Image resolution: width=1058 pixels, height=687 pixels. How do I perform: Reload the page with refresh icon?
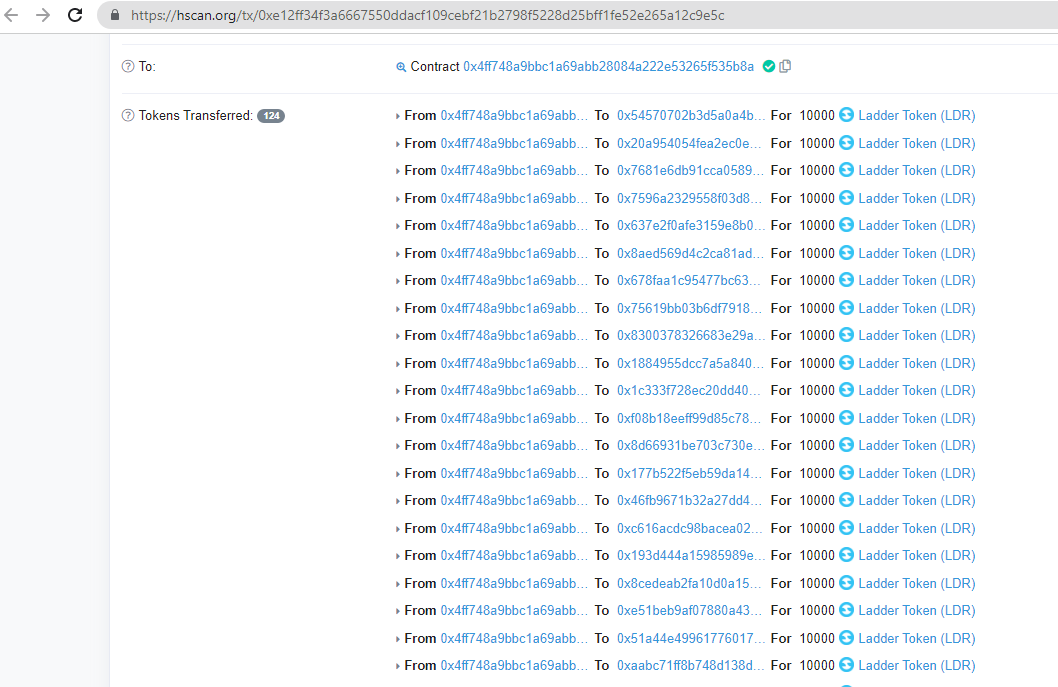point(75,15)
